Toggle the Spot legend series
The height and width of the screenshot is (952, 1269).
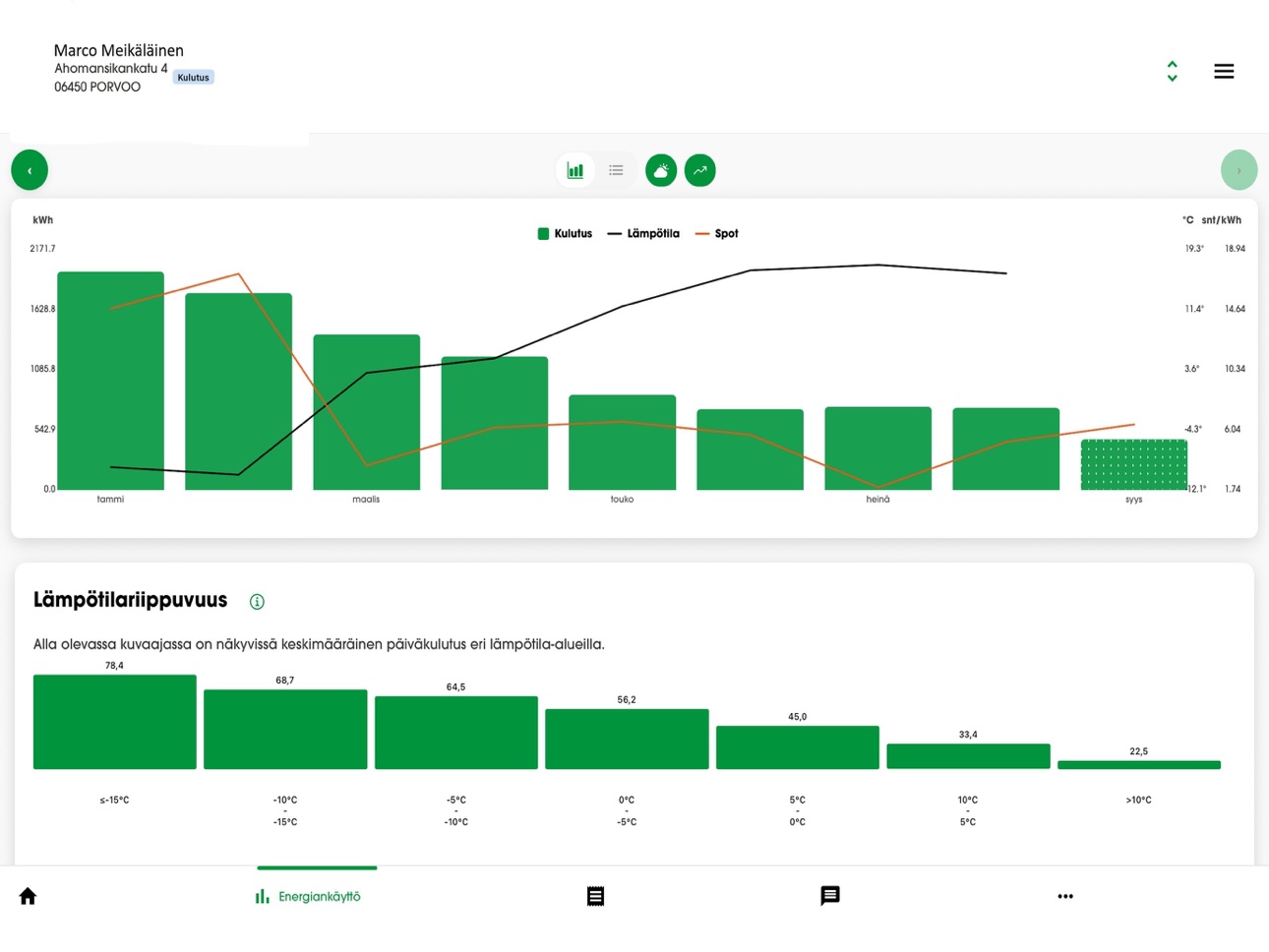[x=717, y=233]
